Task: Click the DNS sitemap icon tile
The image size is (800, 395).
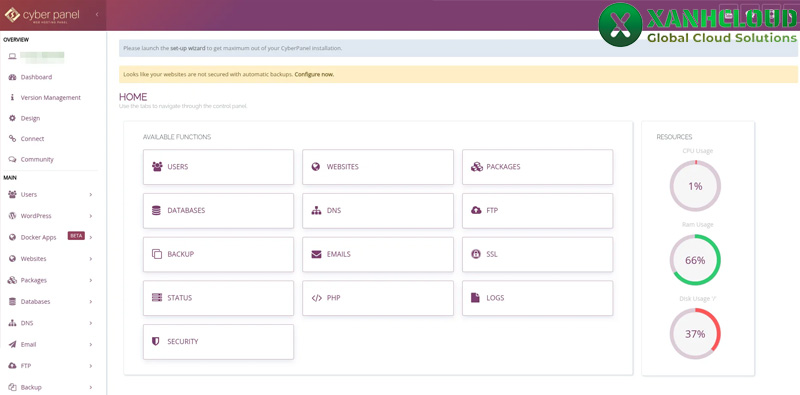Action: 316,210
